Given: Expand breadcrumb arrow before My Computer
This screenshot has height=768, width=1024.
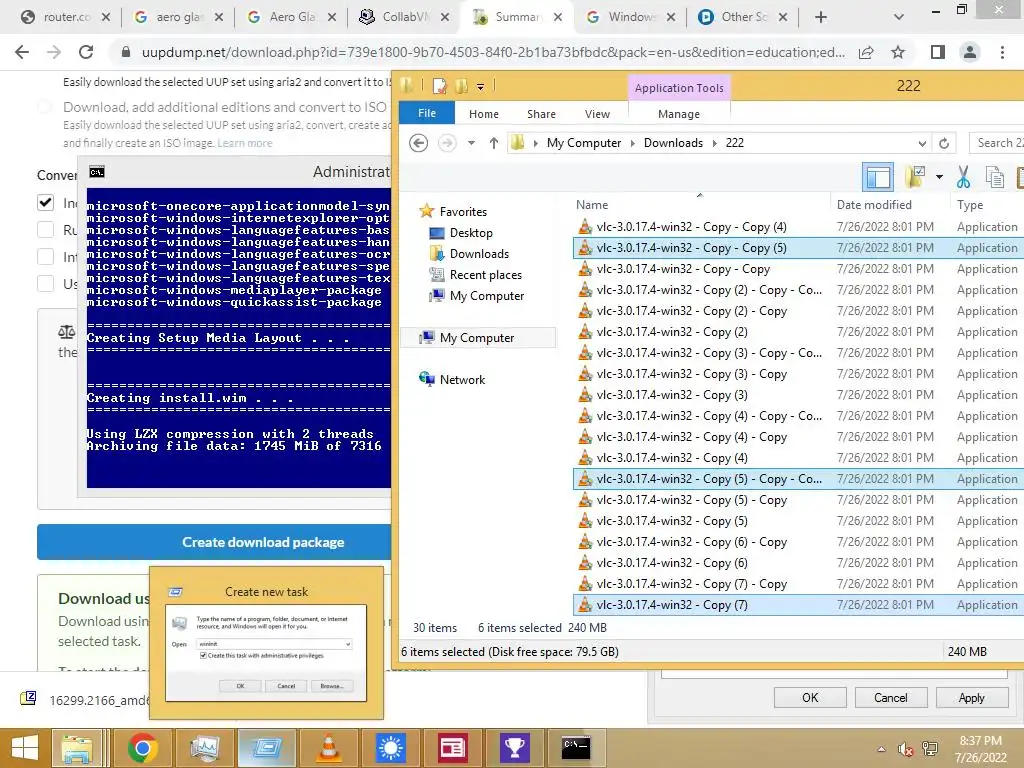Looking at the screenshot, I should 536,143.
